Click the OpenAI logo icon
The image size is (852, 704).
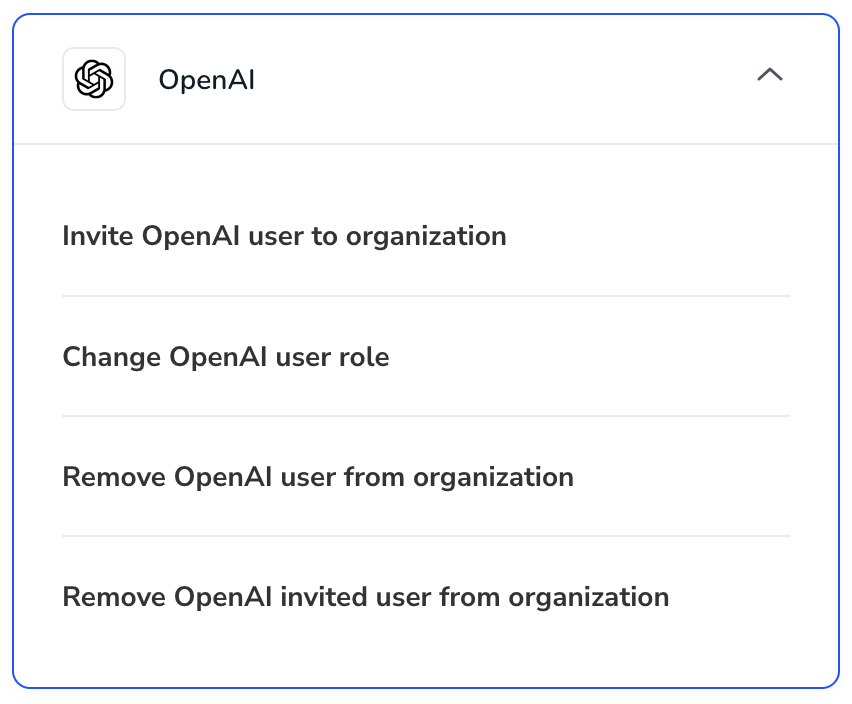(94, 79)
